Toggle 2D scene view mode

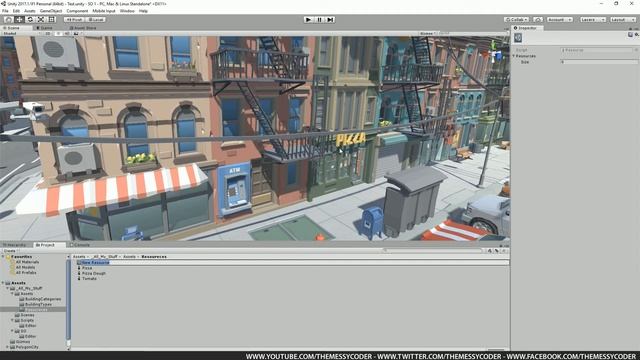pyautogui.click(x=48, y=33)
